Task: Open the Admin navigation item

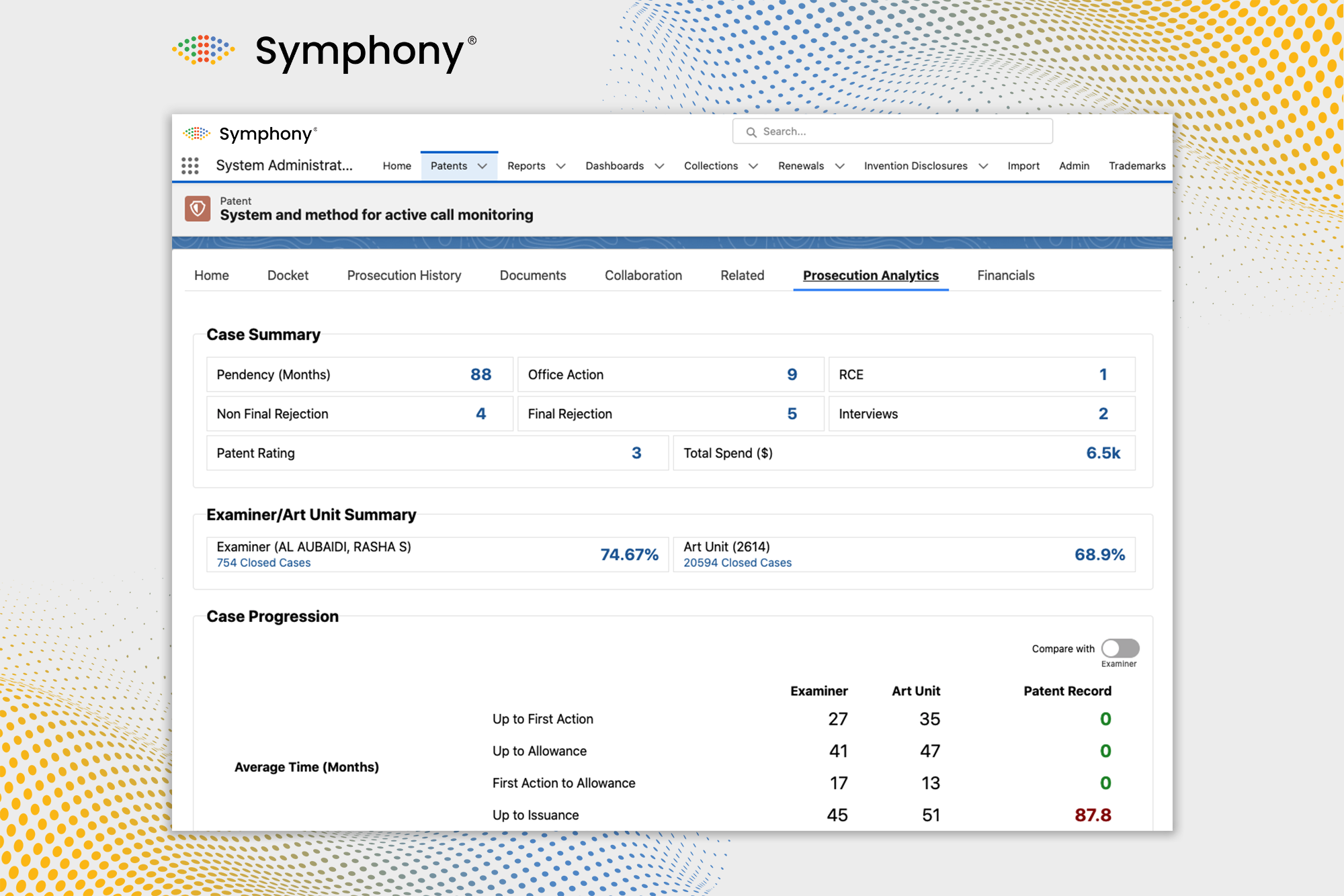Action: click(x=1074, y=166)
